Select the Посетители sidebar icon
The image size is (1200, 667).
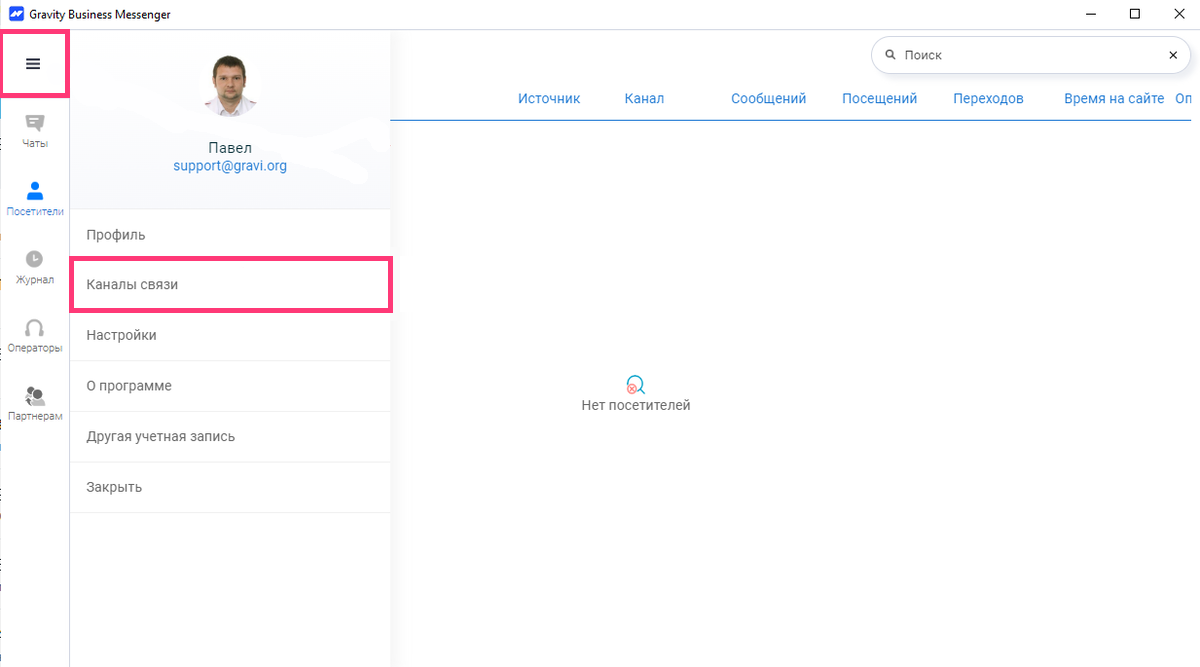tap(35, 198)
